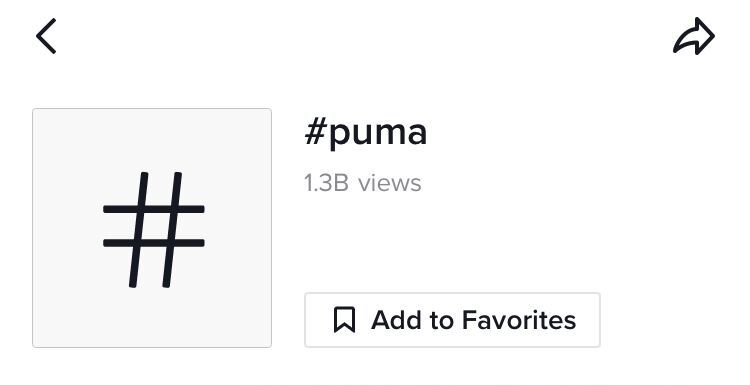
Task: Click the "views" label under #puma
Action: [x=390, y=183]
